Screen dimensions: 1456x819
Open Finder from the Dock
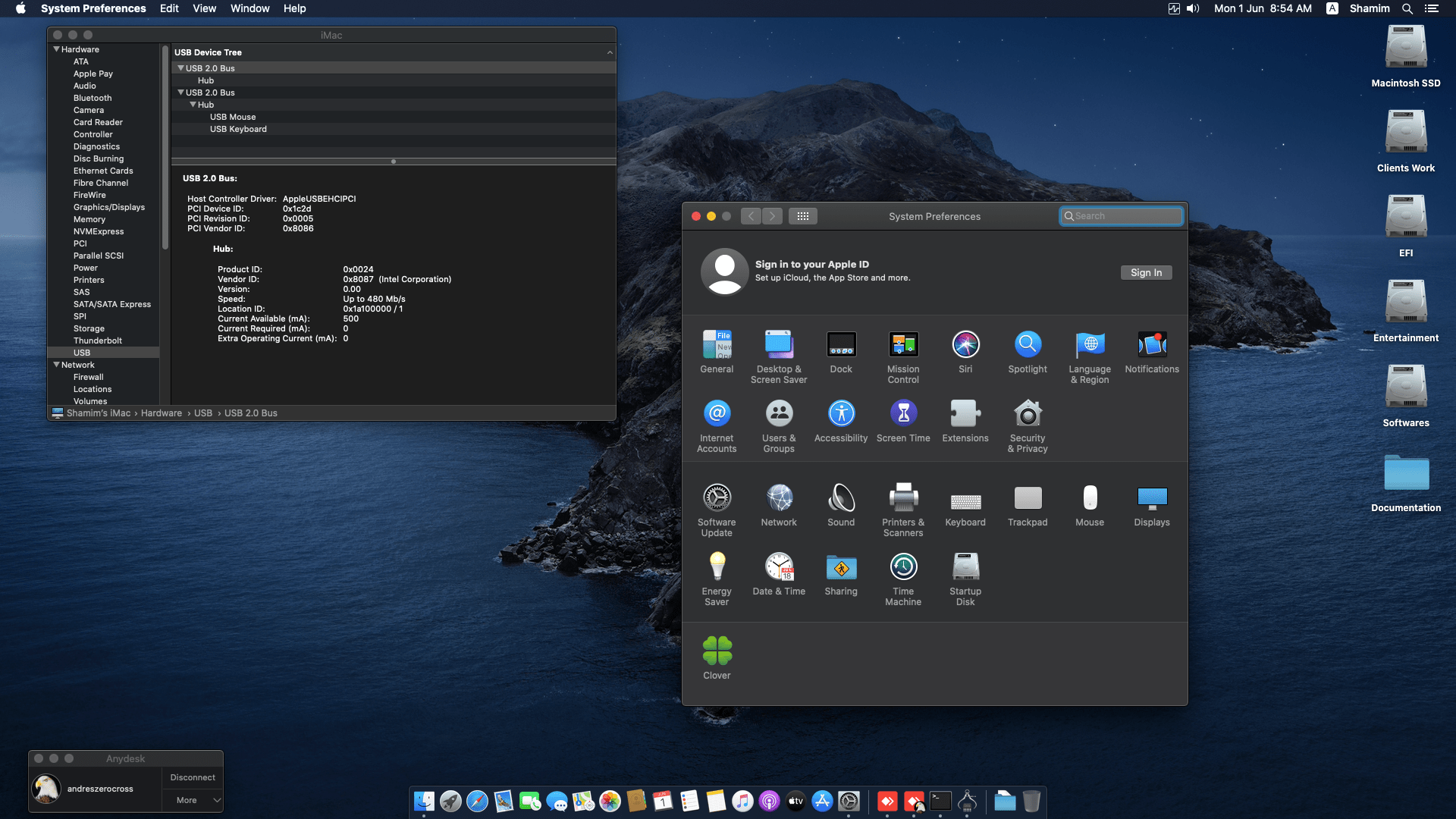click(424, 801)
